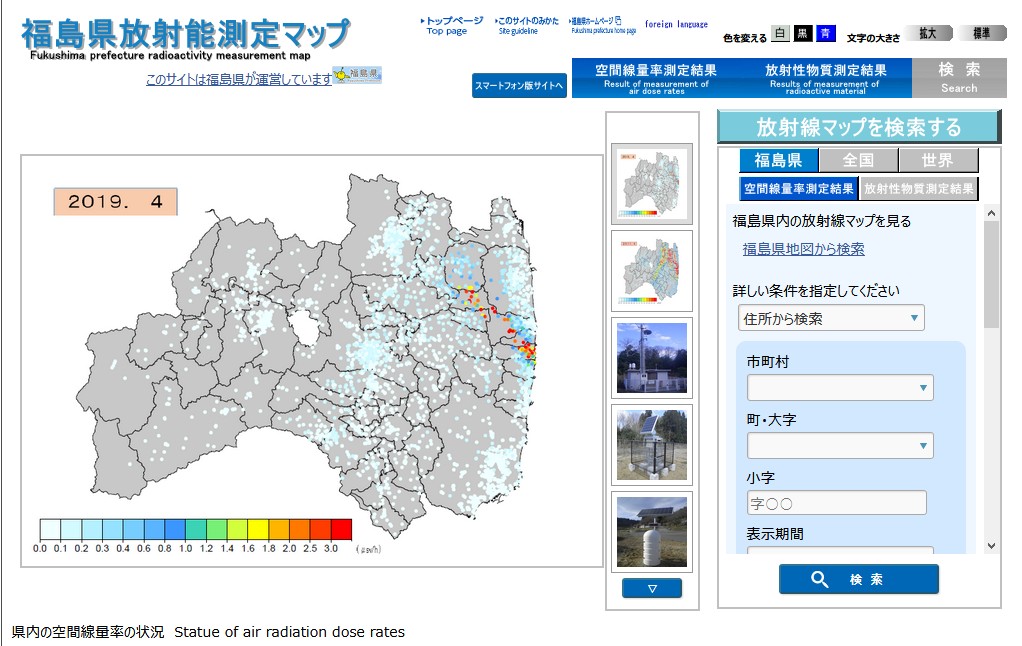Select the fenced solar monitor photo thumbnail
The image size is (1022, 646).
[651, 445]
